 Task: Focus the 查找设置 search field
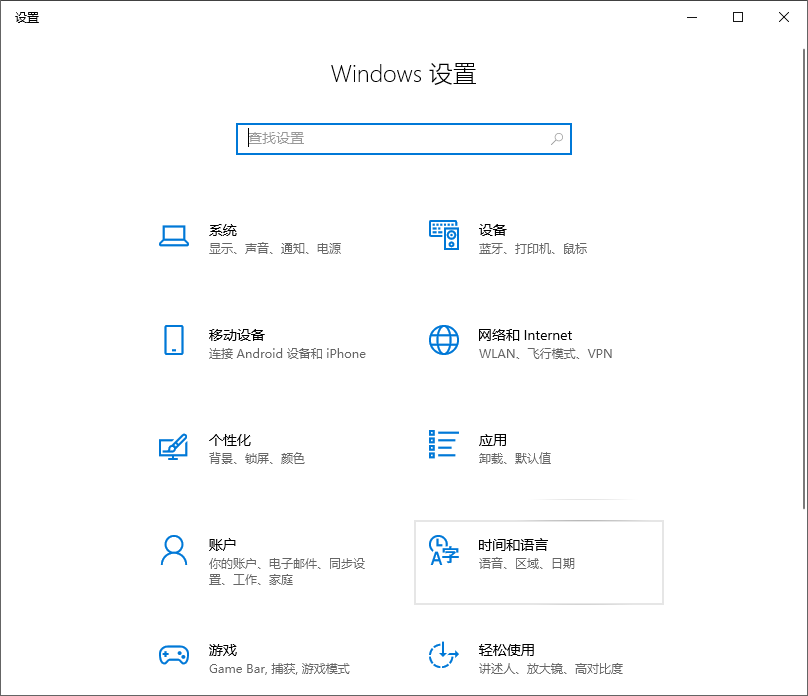tap(404, 139)
